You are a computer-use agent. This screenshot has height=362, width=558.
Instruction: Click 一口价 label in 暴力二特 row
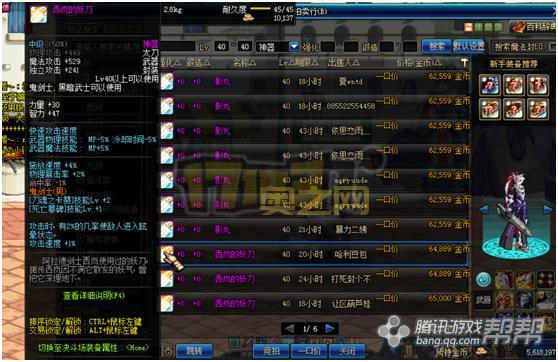click(x=387, y=224)
